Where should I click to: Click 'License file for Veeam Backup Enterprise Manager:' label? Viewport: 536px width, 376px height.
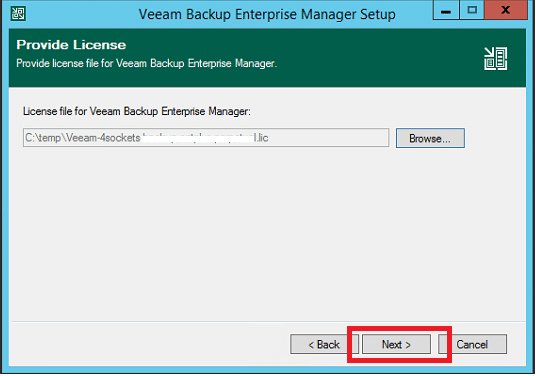click(137, 111)
